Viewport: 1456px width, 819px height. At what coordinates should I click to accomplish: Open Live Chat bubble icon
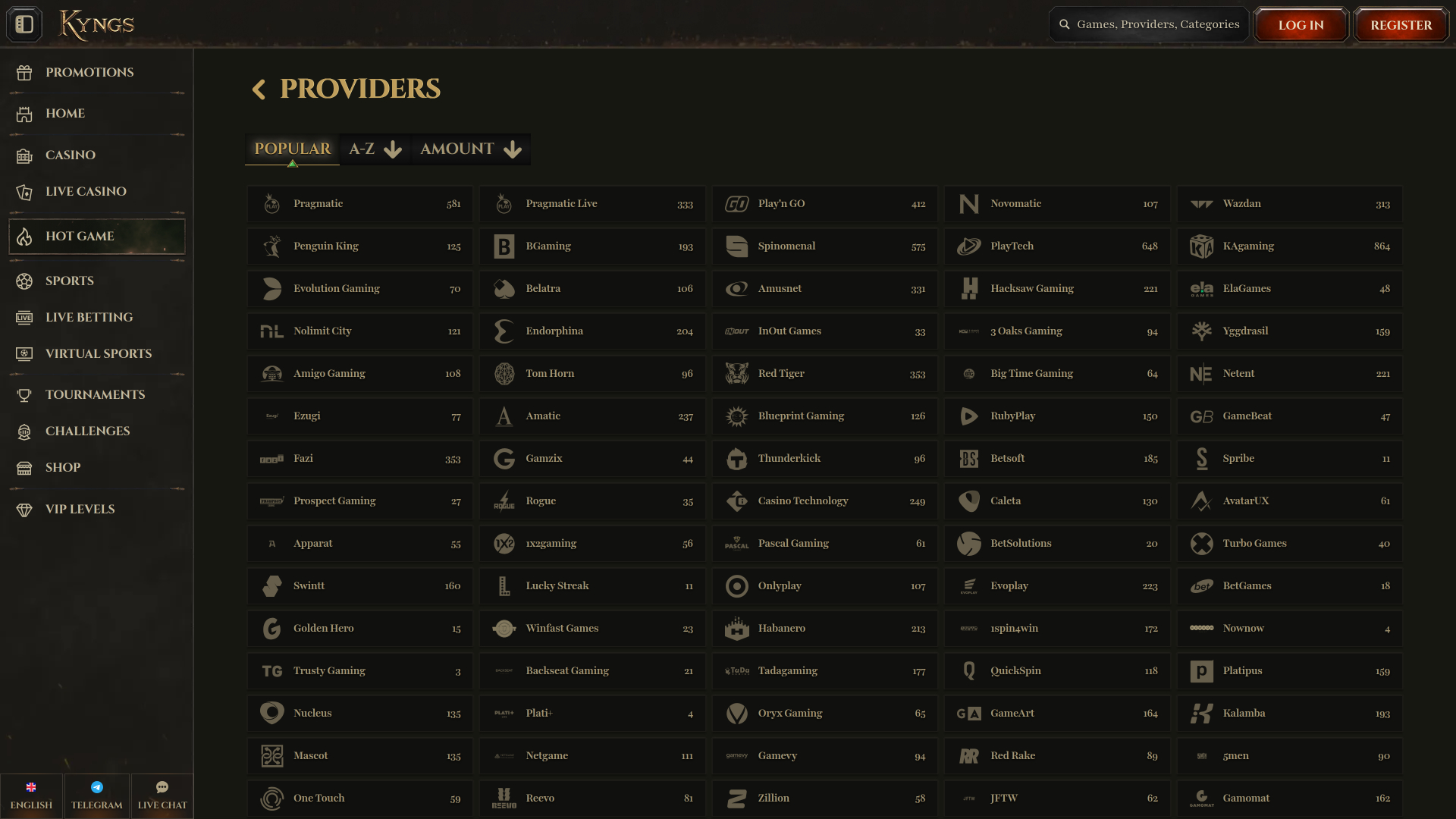pyautogui.click(x=162, y=787)
